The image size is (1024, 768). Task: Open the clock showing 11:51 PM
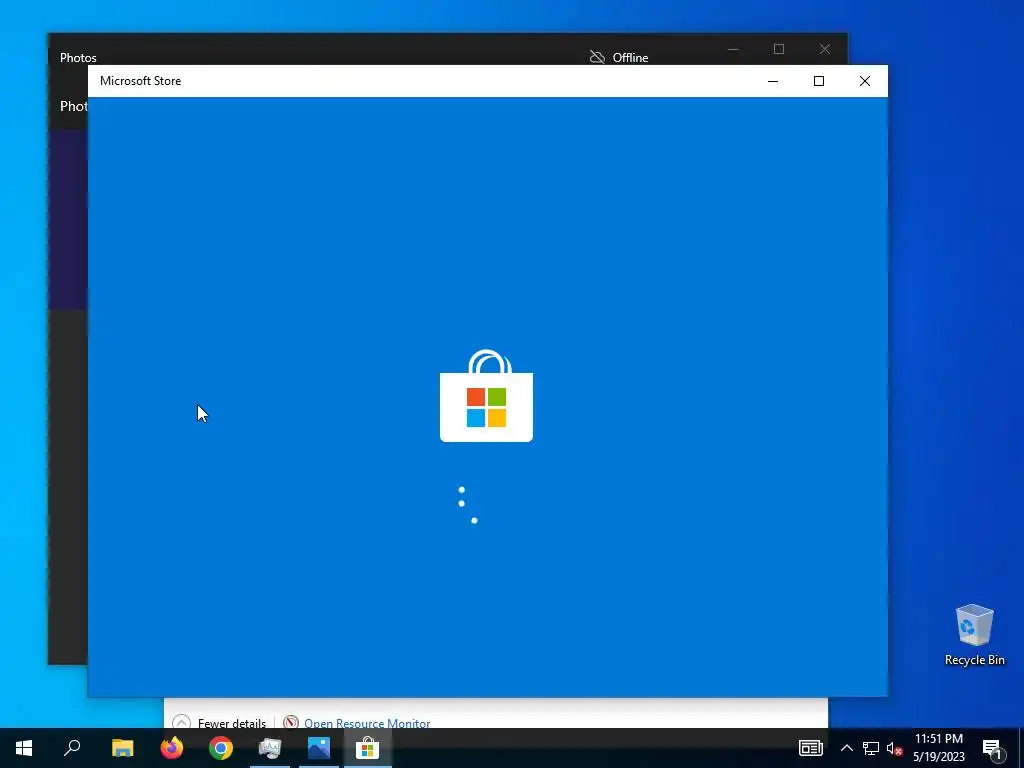pos(938,748)
